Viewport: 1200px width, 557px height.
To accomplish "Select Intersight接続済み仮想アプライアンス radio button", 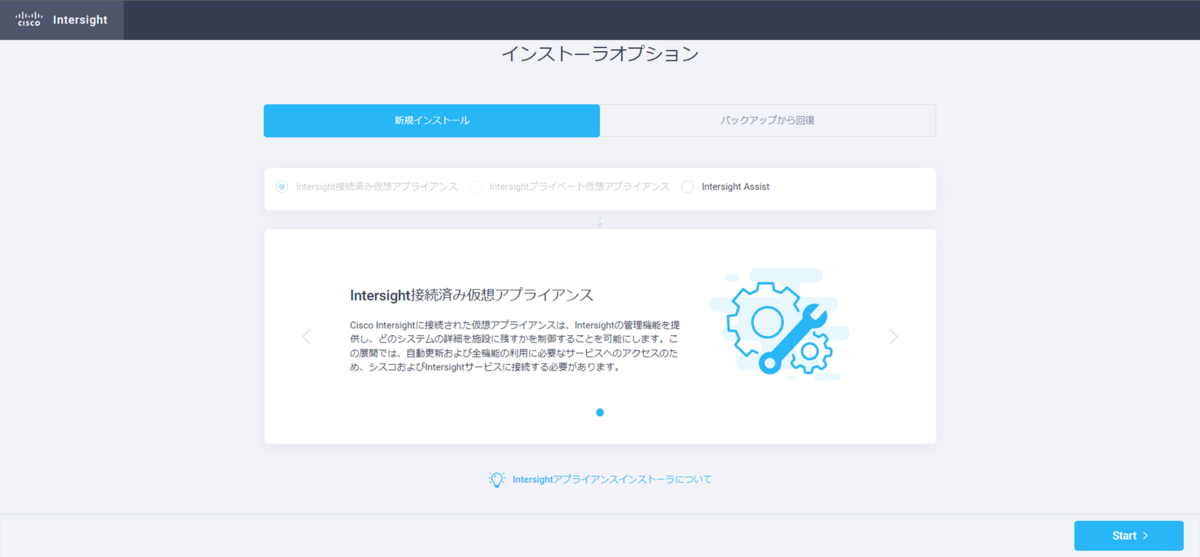I will [282, 187].
